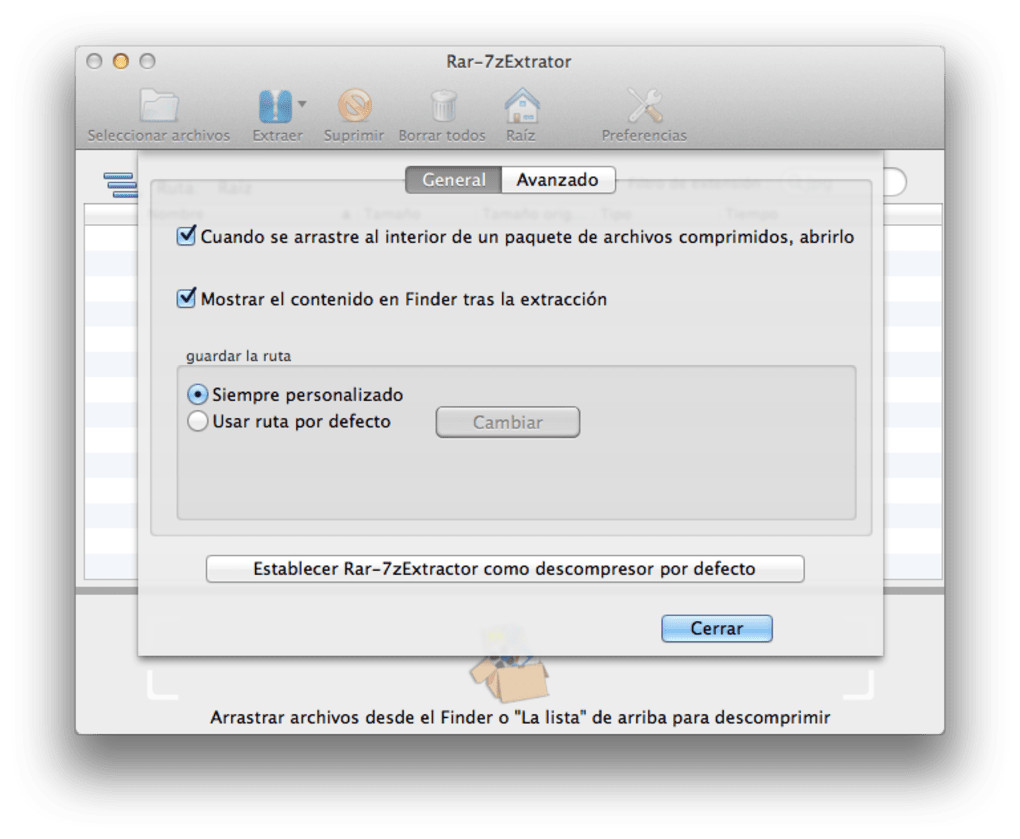
Task: Click the yellow minimize window button
Action: coord(121,61)
